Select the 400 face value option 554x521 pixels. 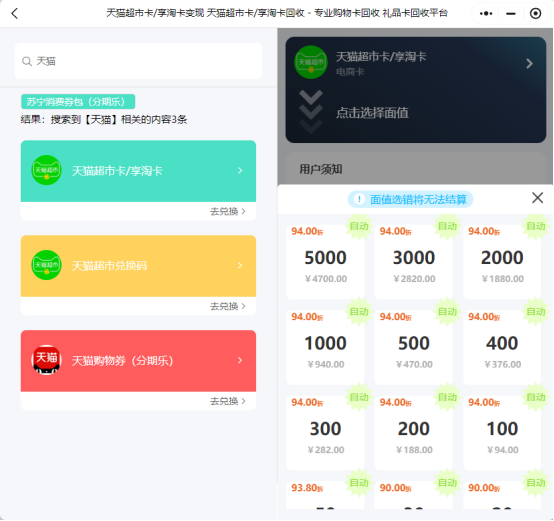[x=502, y=348]
